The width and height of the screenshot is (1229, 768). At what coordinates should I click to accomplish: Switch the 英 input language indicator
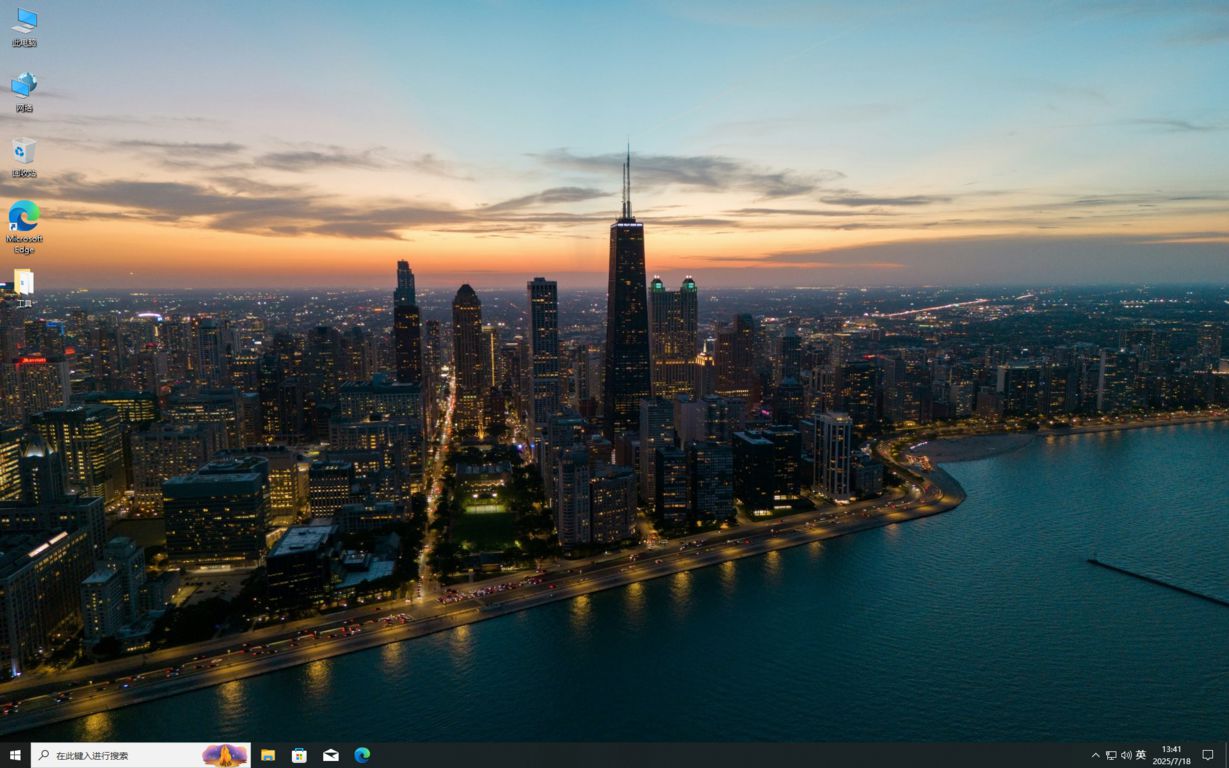pos(1140,755)
